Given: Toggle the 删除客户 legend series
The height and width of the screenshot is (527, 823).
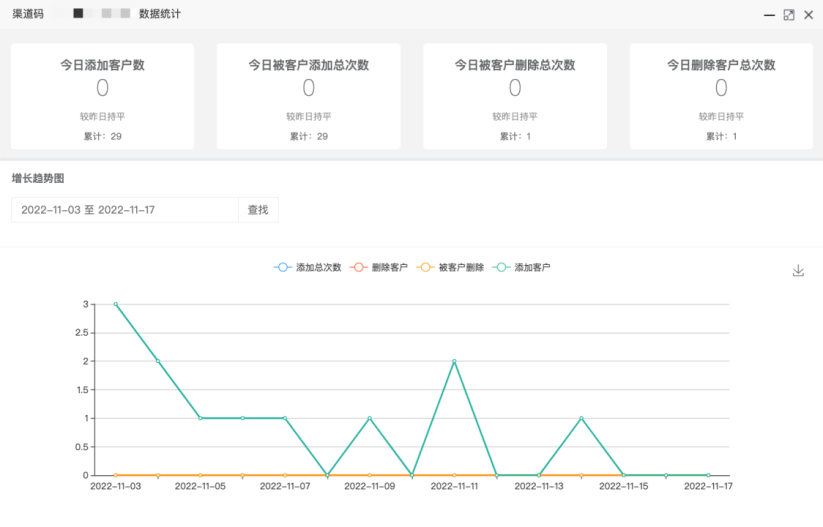Looking at the screenshot, I should pyautogui.click(x=379, y=268).
